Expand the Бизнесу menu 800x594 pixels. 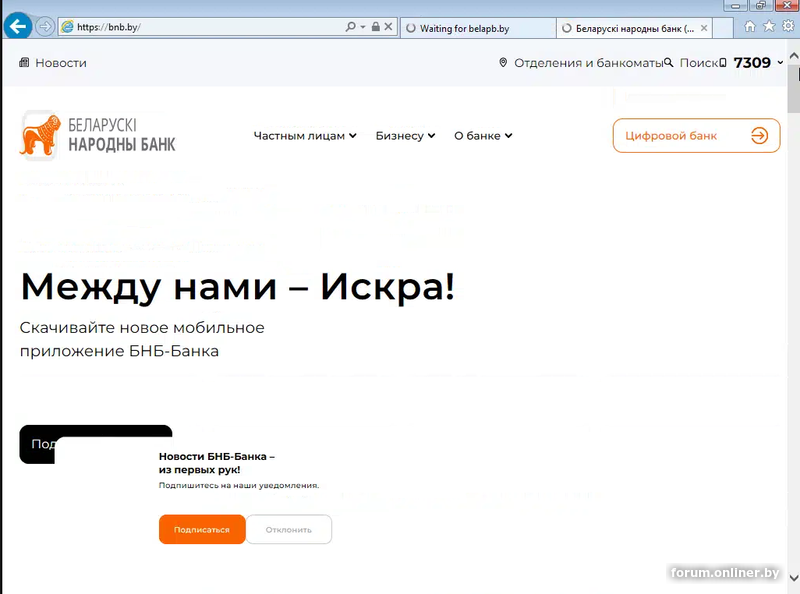405,136
